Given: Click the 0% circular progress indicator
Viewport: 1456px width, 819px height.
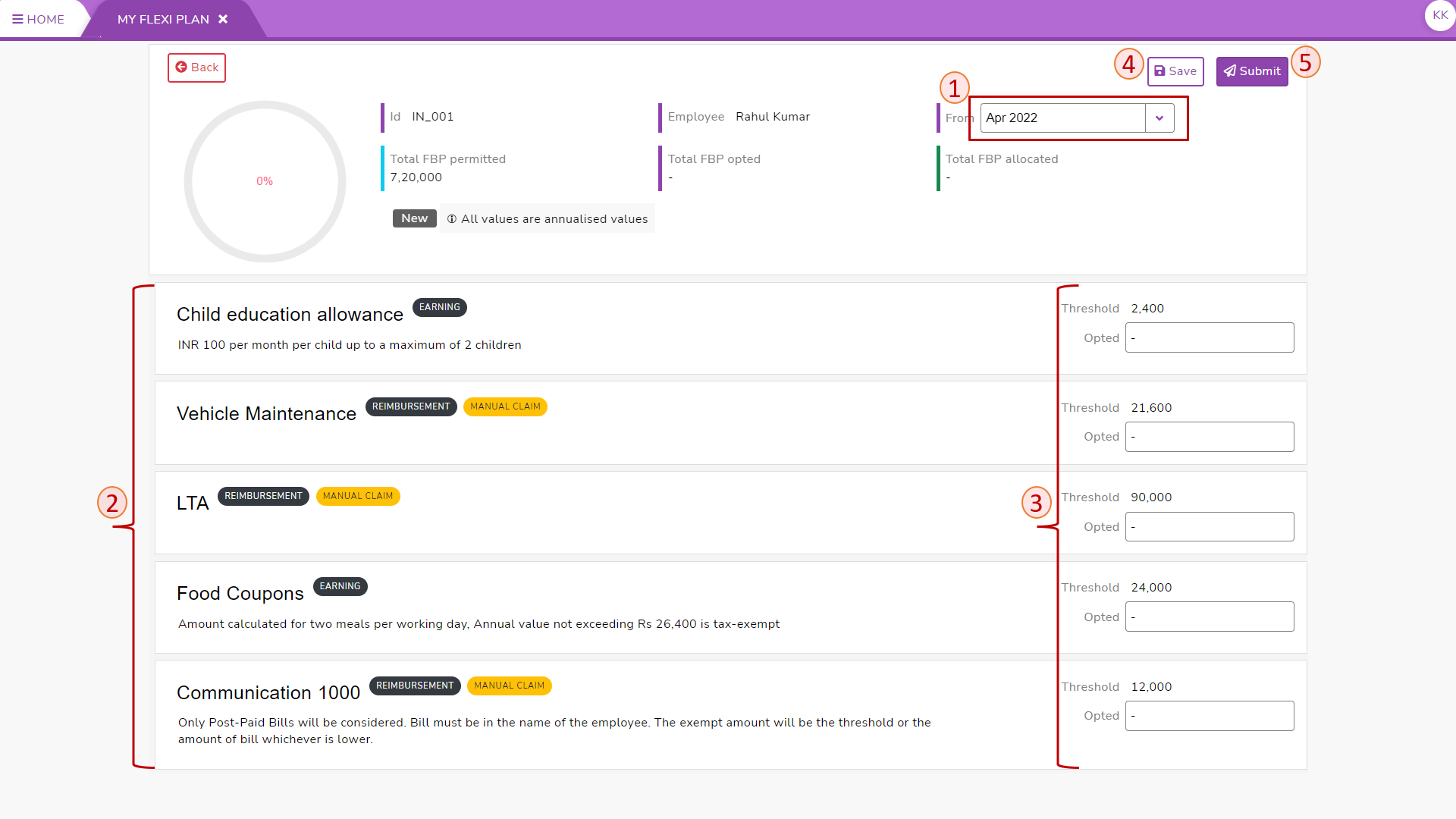Looking at the screenshot, I should point(265,181).
